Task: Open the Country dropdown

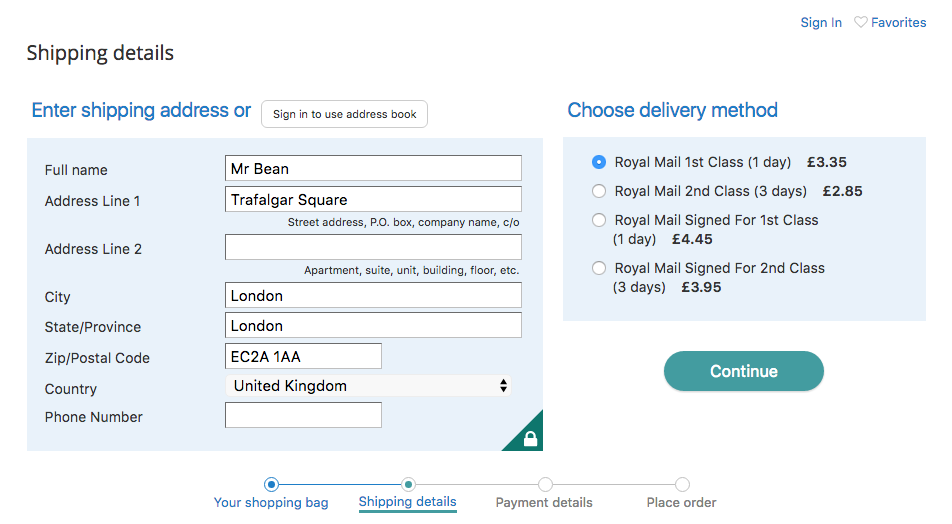Action: pos(369,386)
